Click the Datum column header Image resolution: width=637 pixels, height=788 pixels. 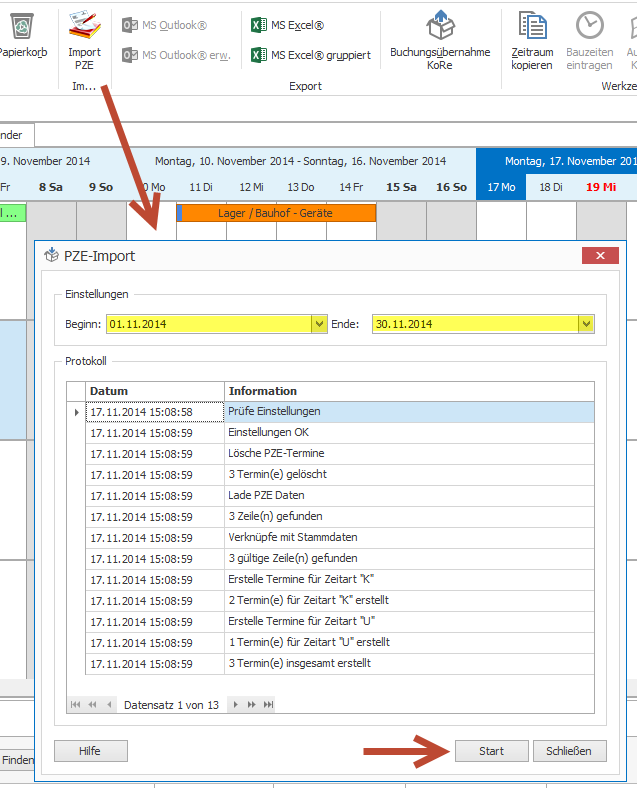click(155, 391)
